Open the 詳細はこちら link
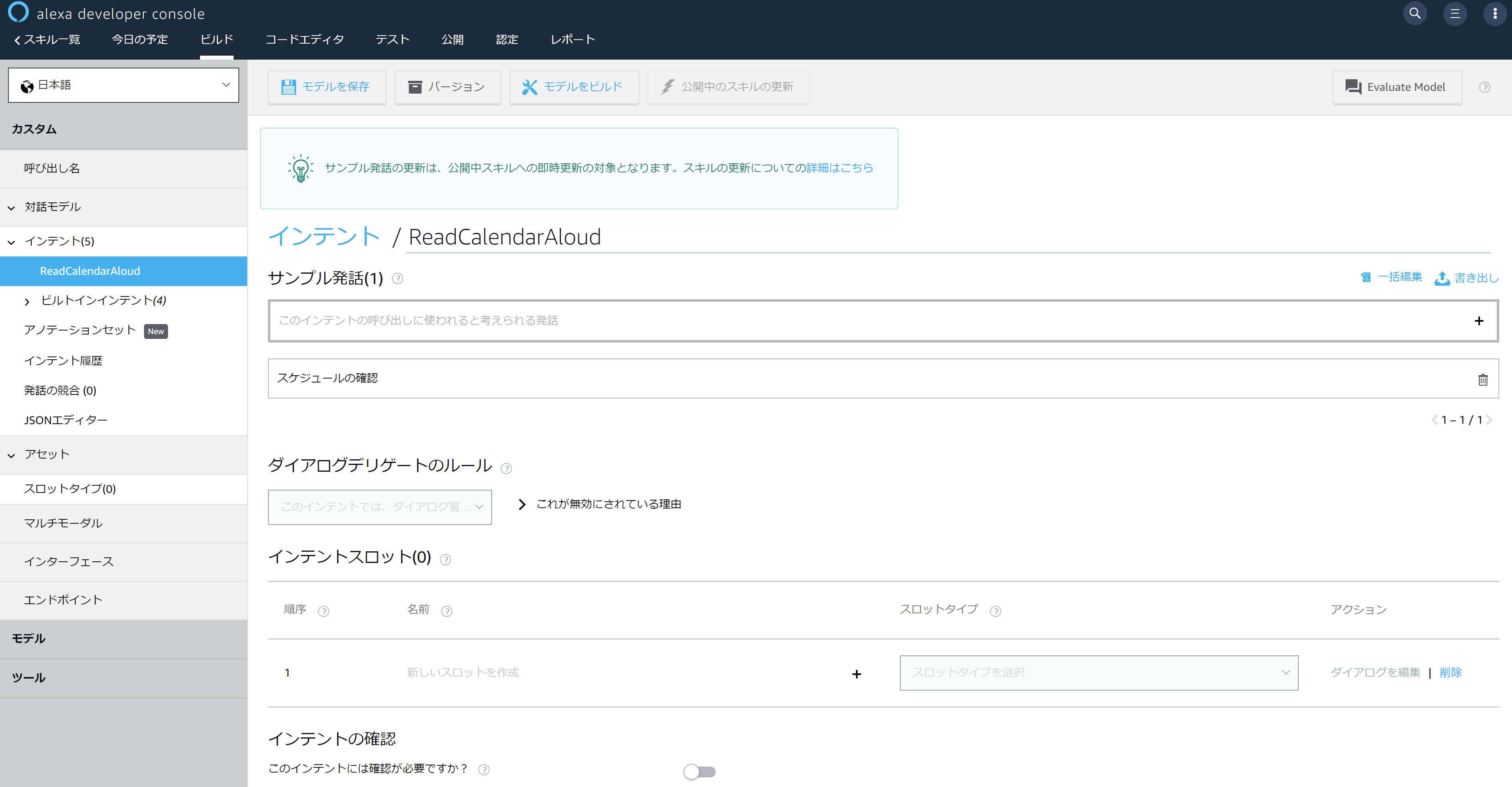This screenshot has width=1512, height=787. 839,168
